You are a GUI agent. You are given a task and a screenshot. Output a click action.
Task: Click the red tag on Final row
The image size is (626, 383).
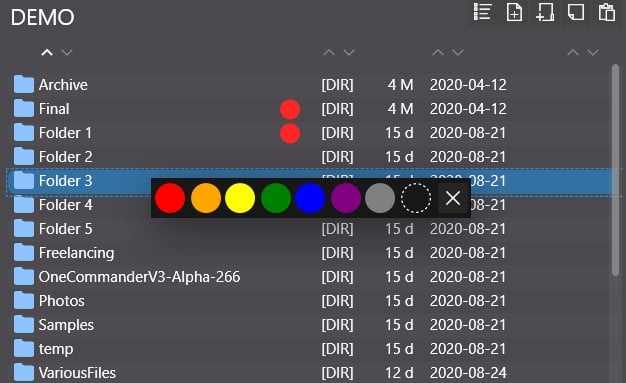(x=290, y=109)
